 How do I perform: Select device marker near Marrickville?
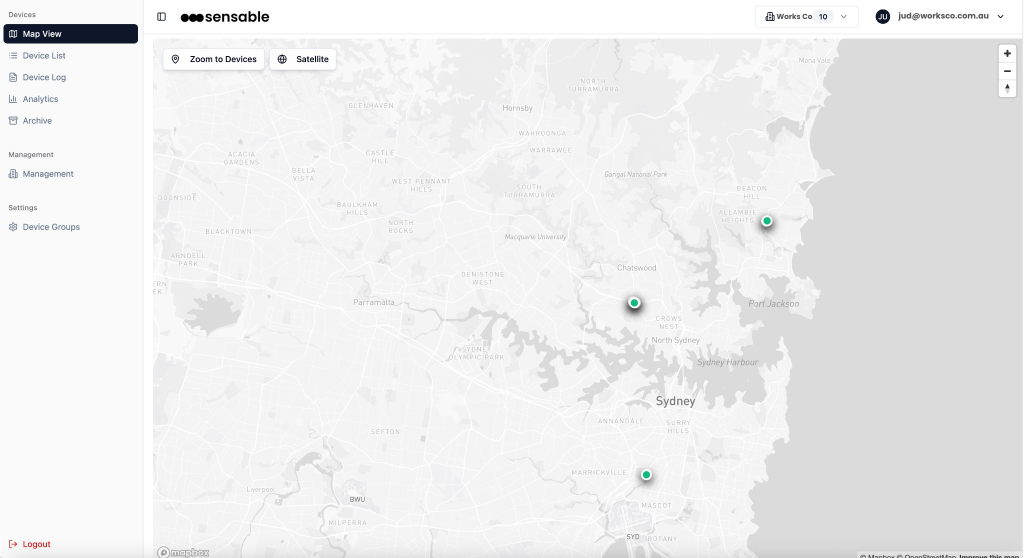tap(646, 475)
